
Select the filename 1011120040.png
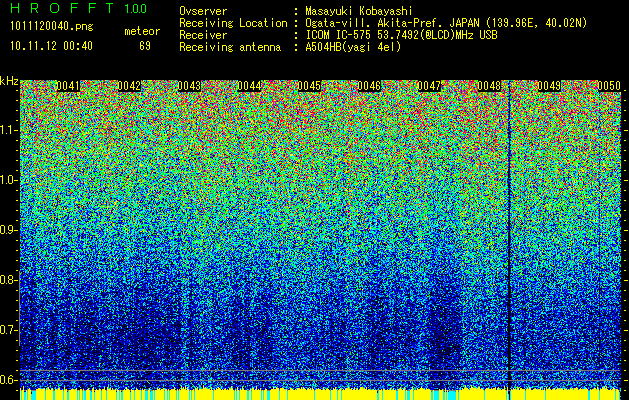point(52,26)
